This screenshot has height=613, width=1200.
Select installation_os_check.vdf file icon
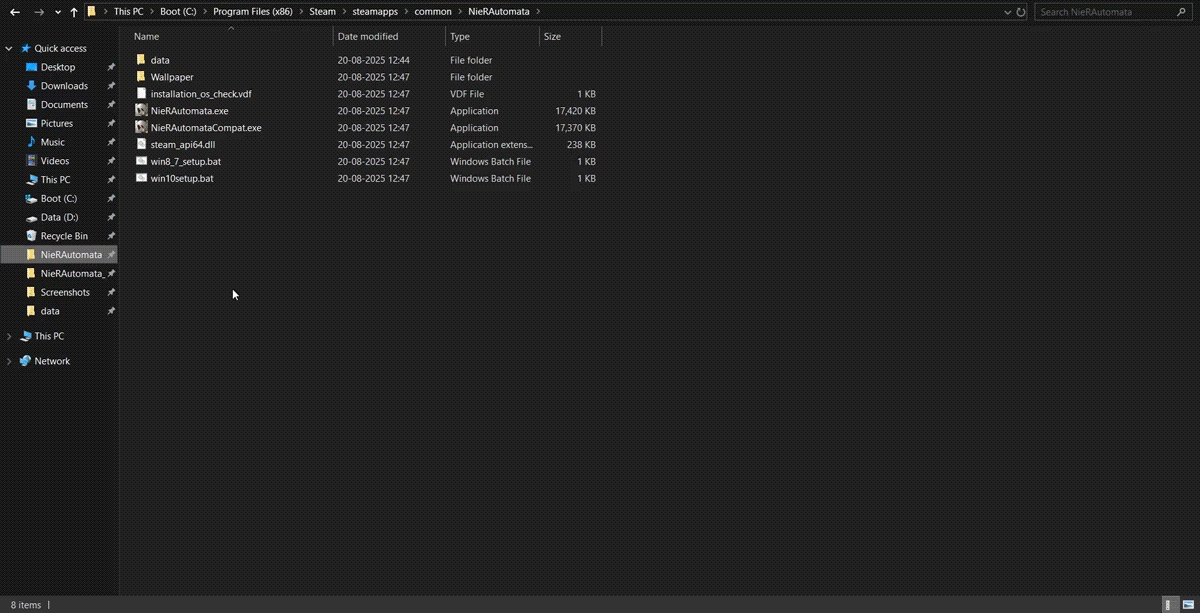(x=141, y=94)
